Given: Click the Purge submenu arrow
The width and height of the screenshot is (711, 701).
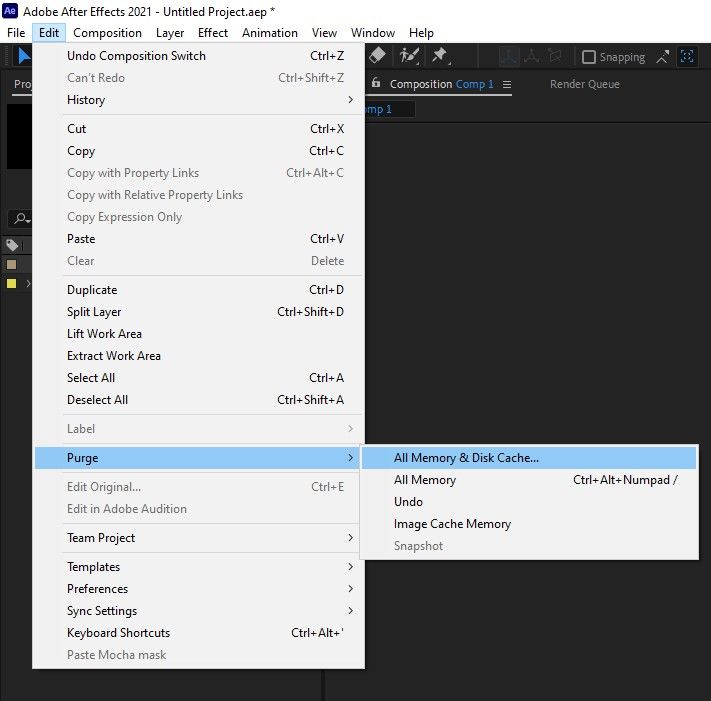Looking at the screenshot, I should point(351,458).
